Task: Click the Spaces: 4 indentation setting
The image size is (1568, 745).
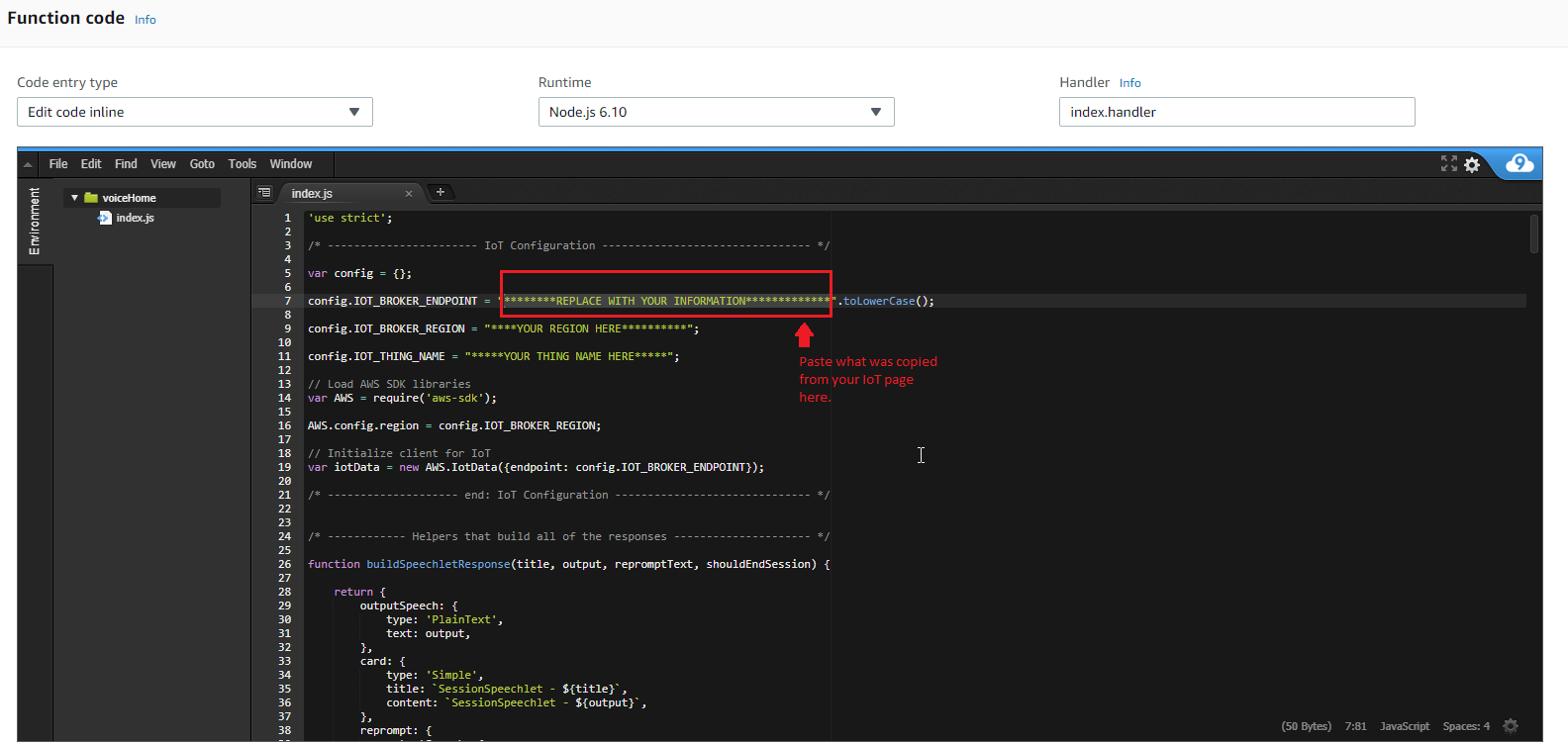Action: 1466,726
